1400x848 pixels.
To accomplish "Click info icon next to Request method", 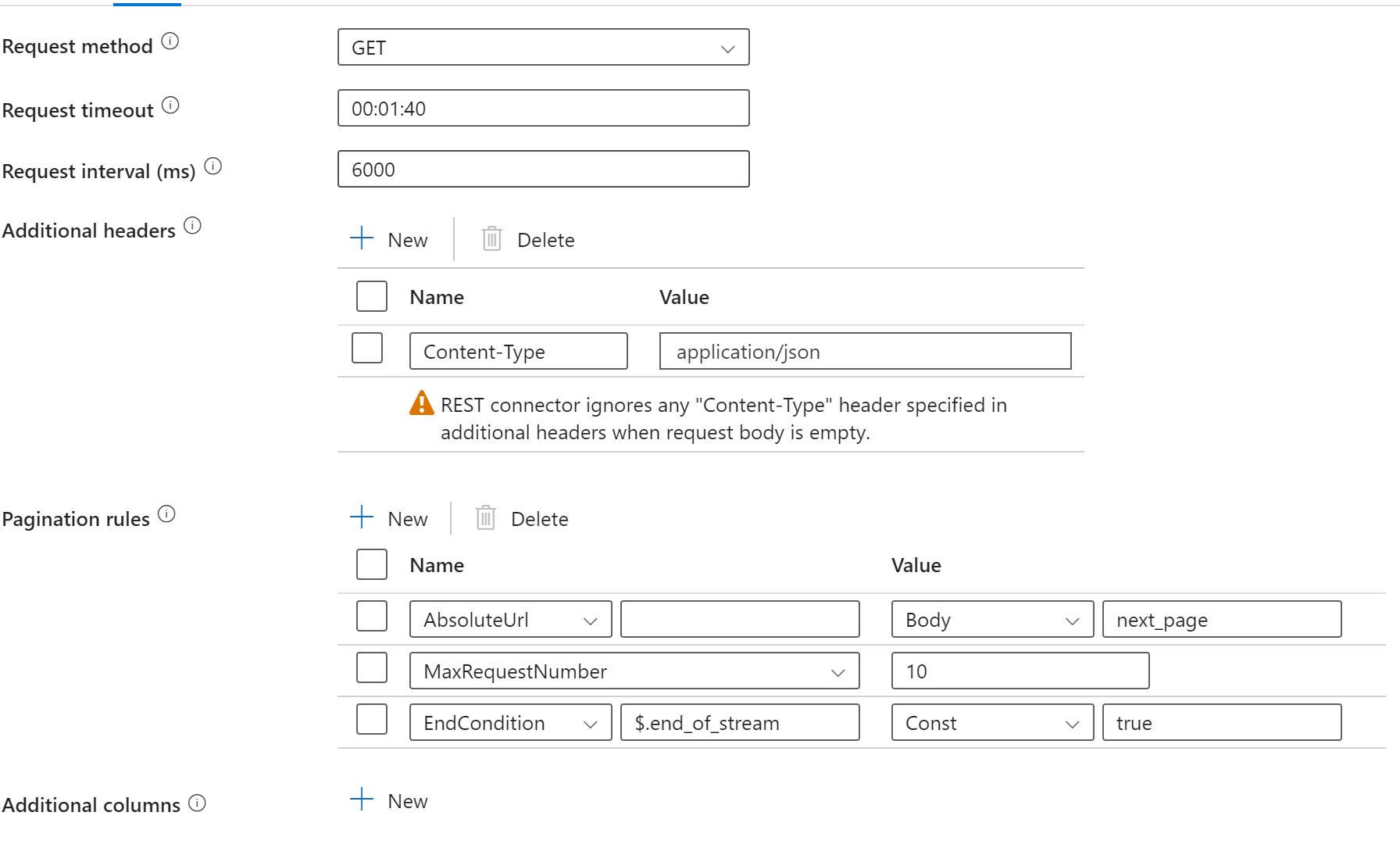I will (x=170, y=41).
